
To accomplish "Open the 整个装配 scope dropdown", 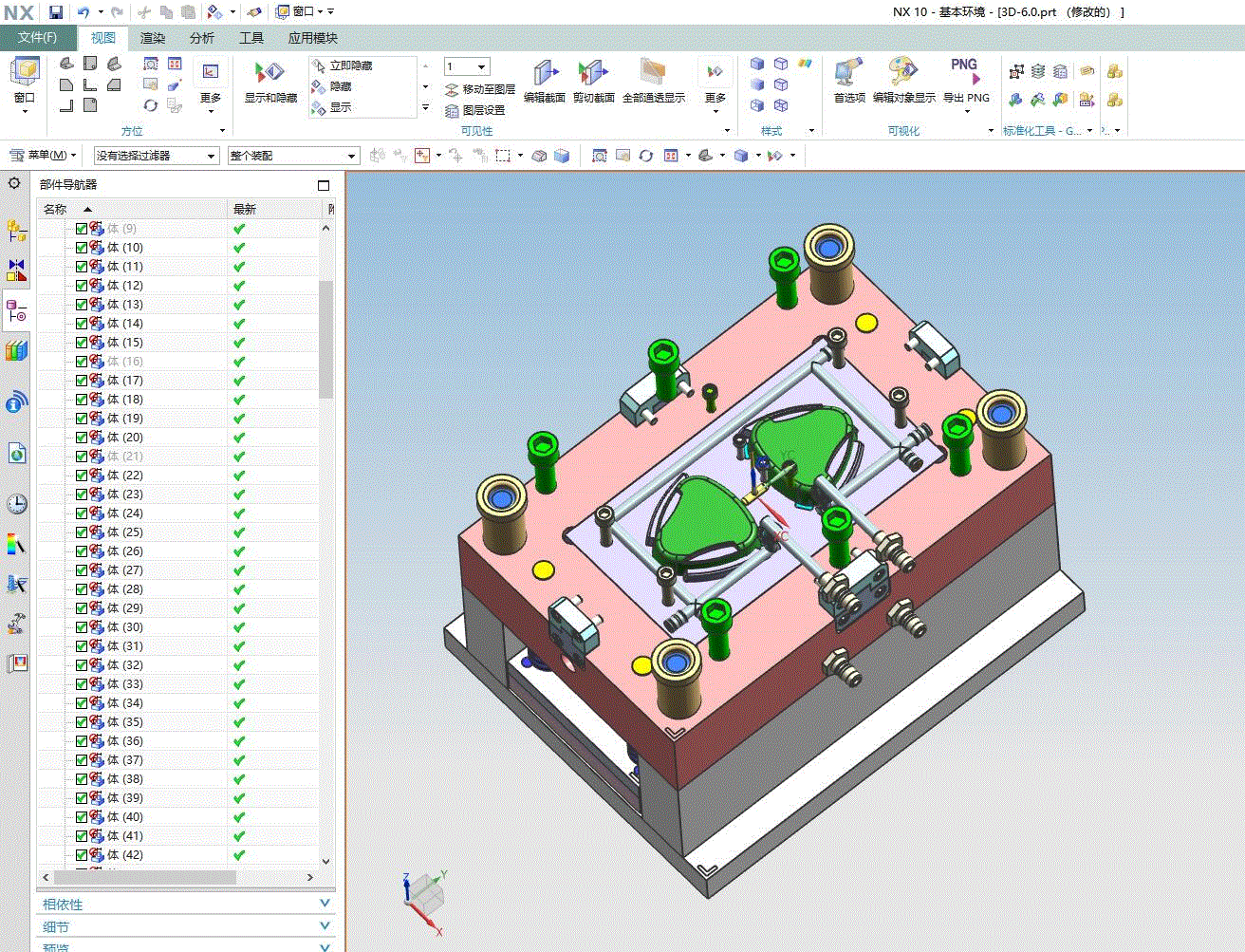I will tap(293, 156).
